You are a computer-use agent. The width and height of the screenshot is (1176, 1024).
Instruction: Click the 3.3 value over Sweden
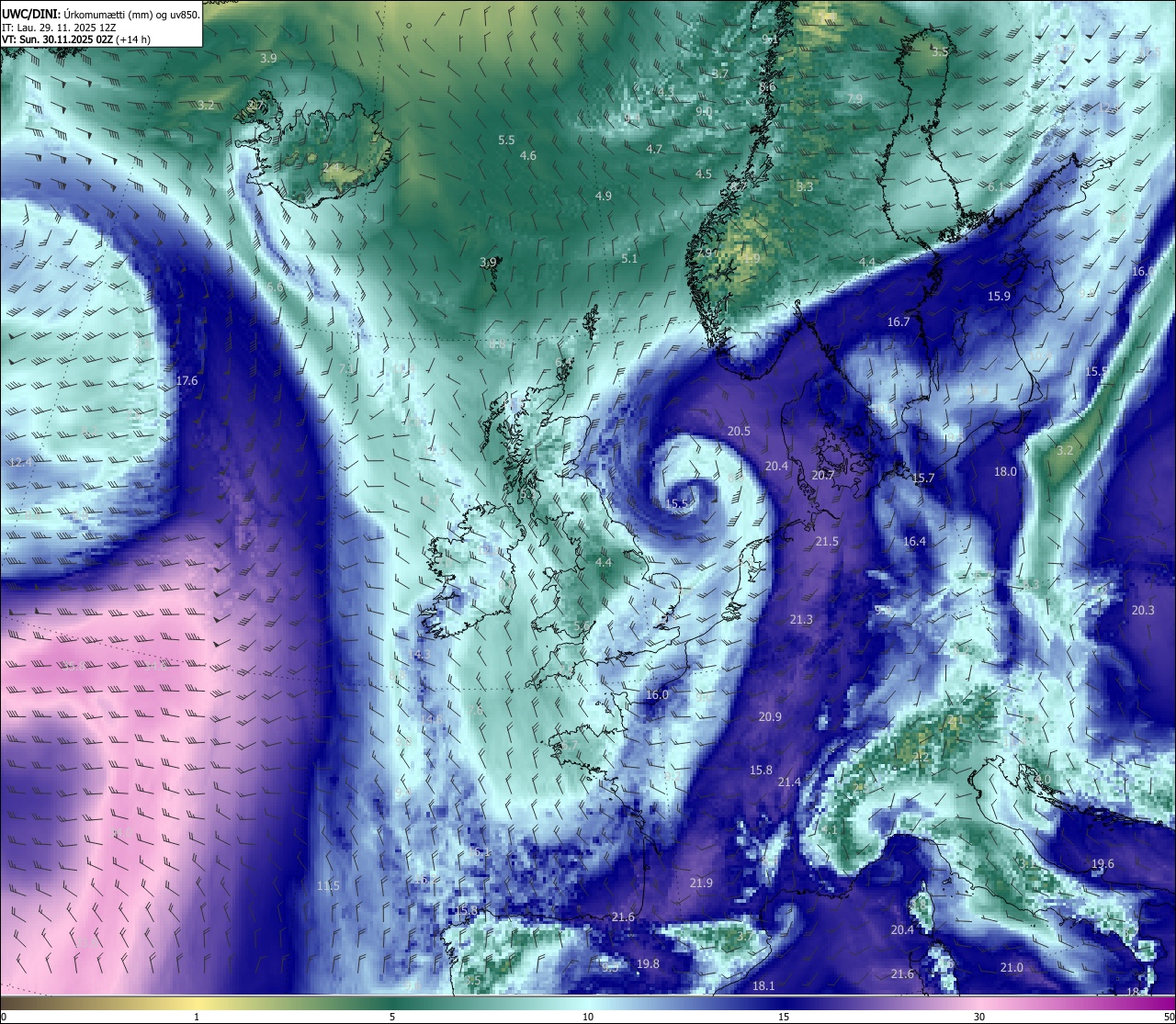coord(805,186)
